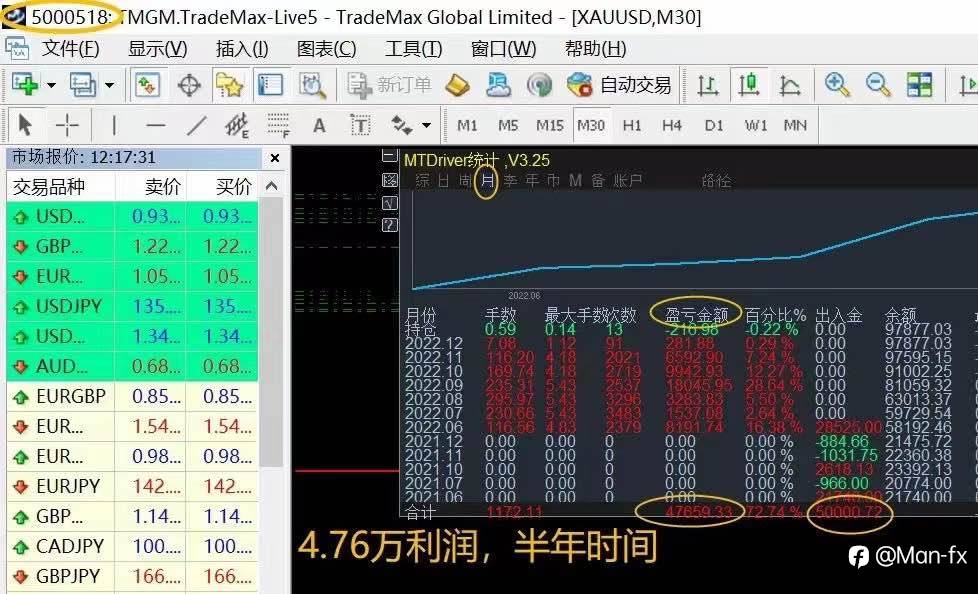Select the text label T tool
This screenshot has width=978, height=594.
360,125
